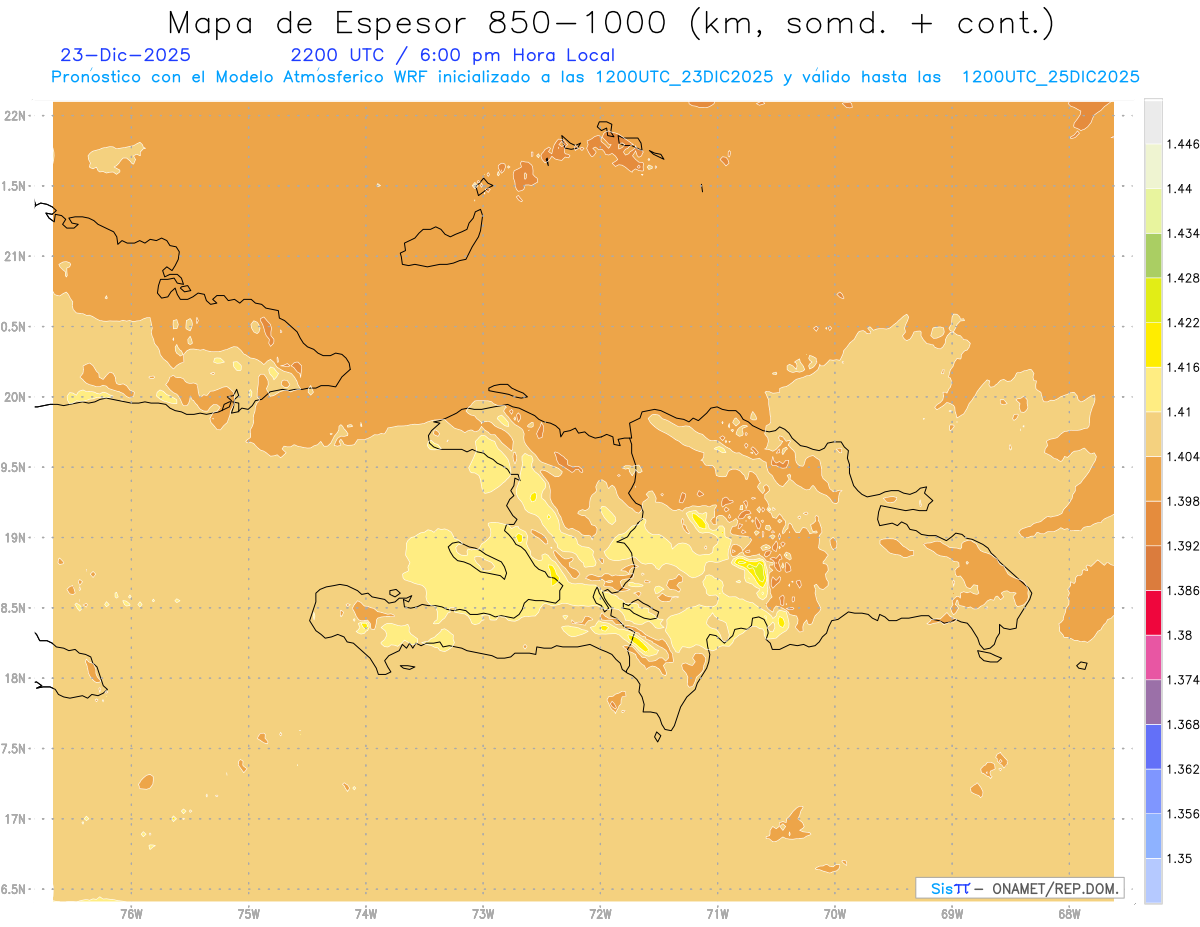The height and width of the screenshot is (927, 1200).
Task: Select the legend value '1.416'
Action: click(x=1182, y=367)
